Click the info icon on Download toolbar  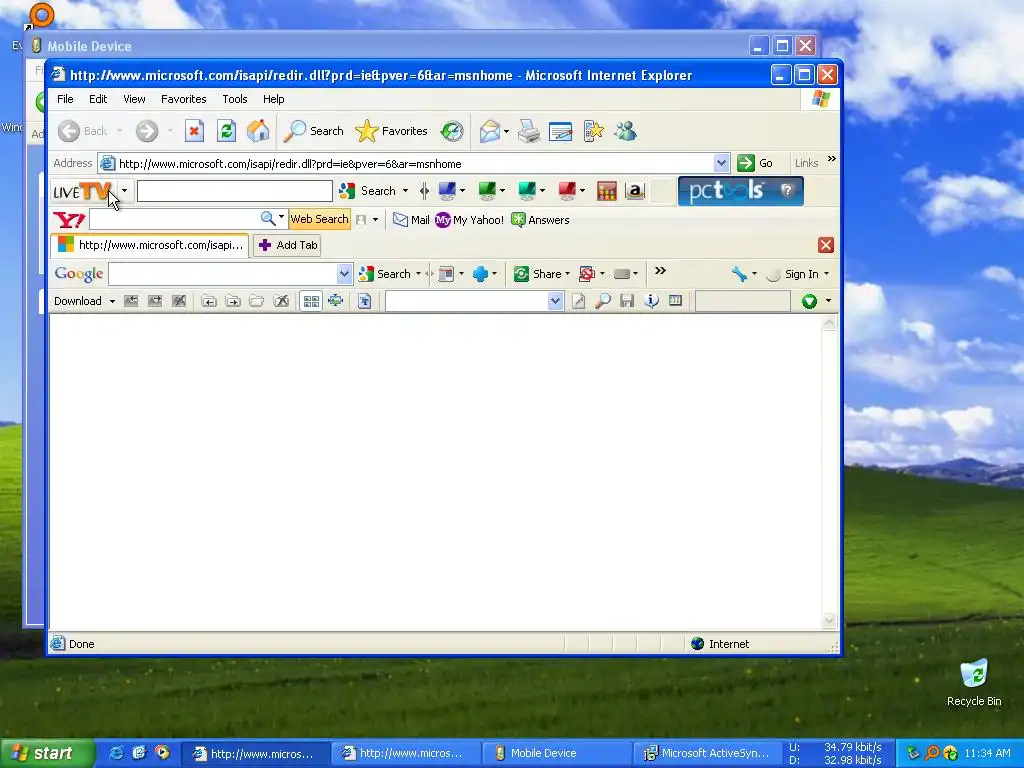tap(651, 301)
